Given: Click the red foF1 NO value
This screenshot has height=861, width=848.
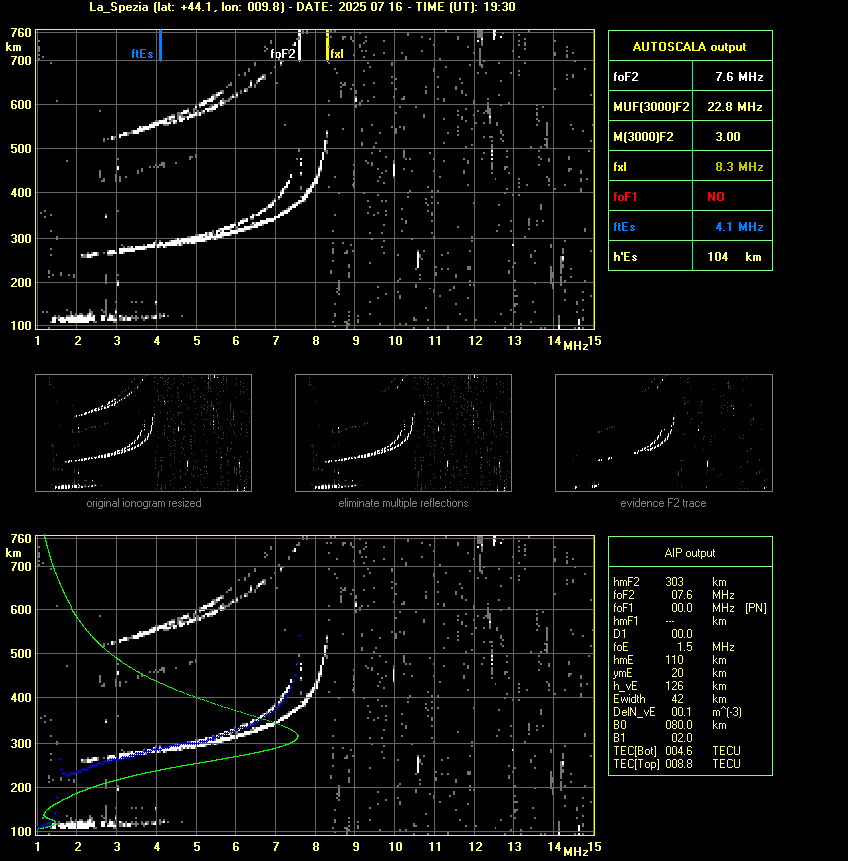Looking at the screenshot, I should [716, 197].
